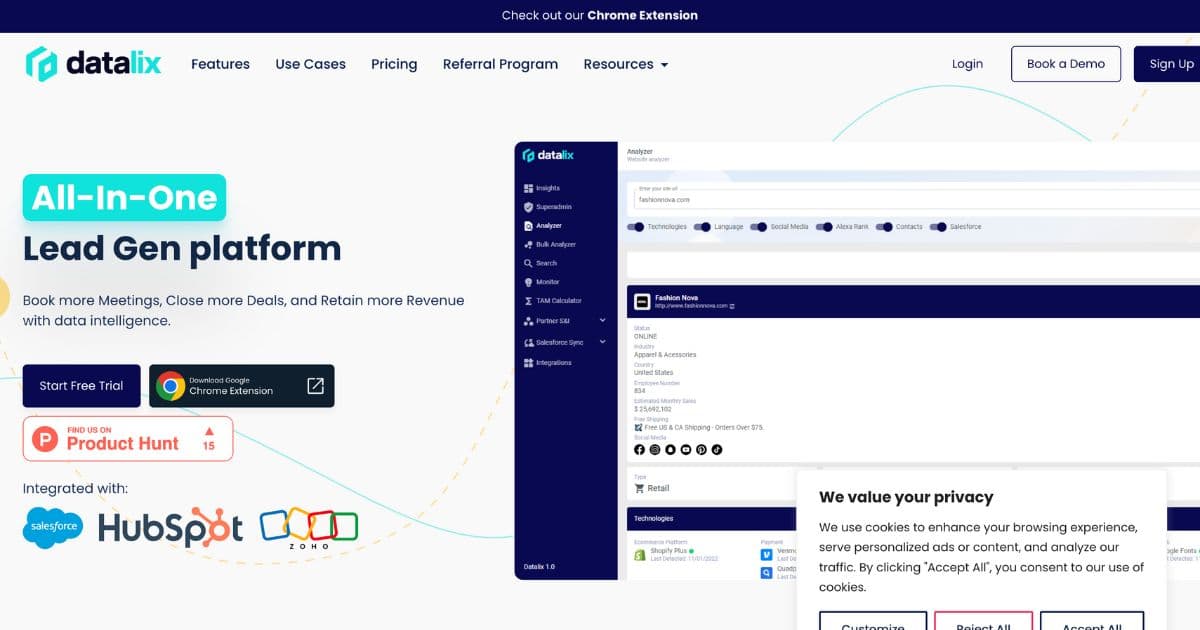Viewport: 1200px width, 630px height.
Task: Click the Datalix logo in the dashboard sidebar
Action: pyautogui.click(x=548, y=156)
